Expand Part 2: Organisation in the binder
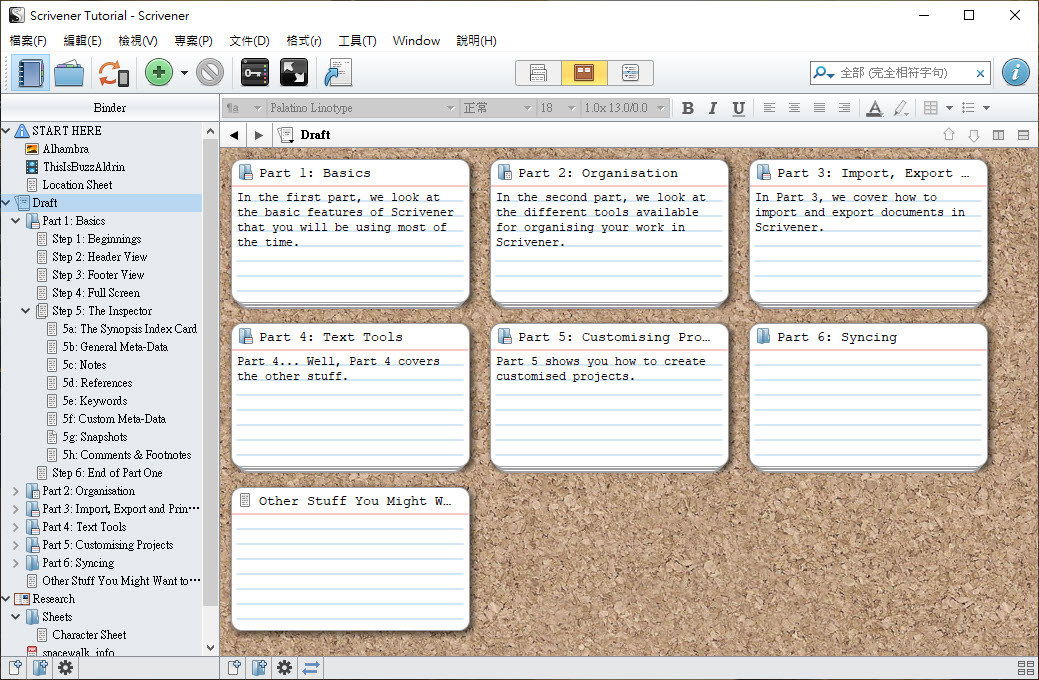 [16, 491]
